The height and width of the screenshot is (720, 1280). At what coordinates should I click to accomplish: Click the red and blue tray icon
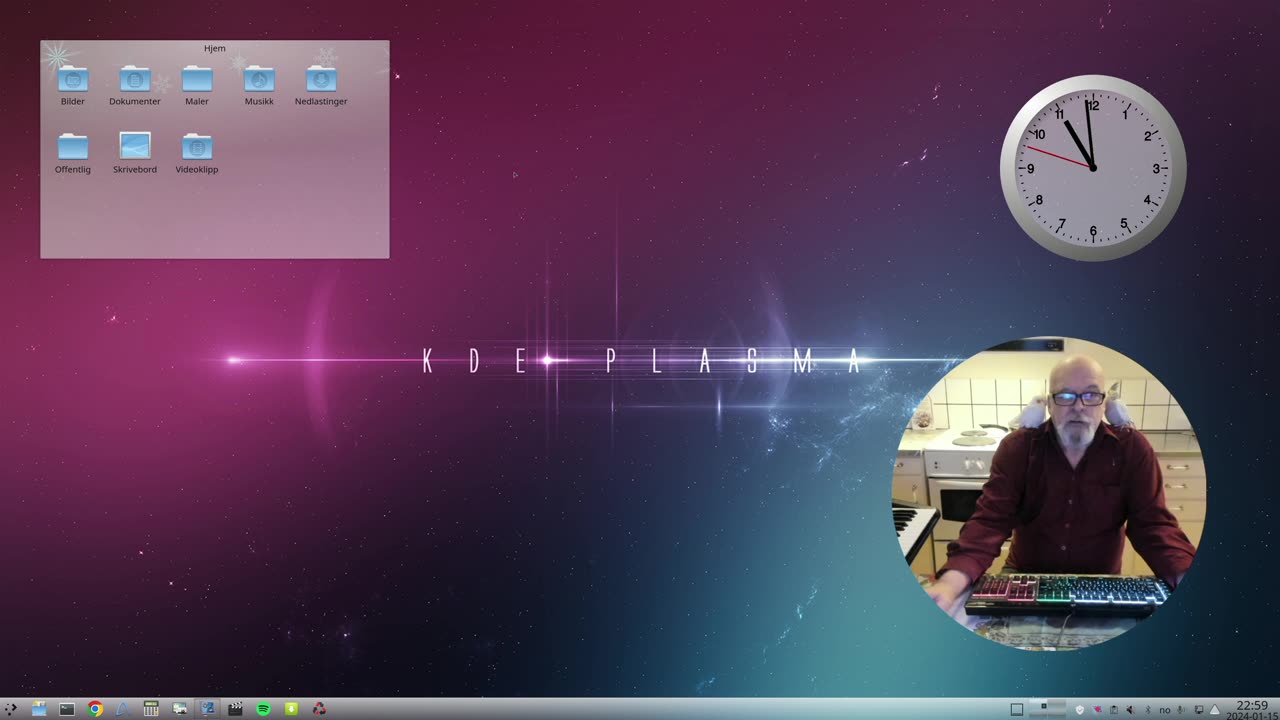1097,710
